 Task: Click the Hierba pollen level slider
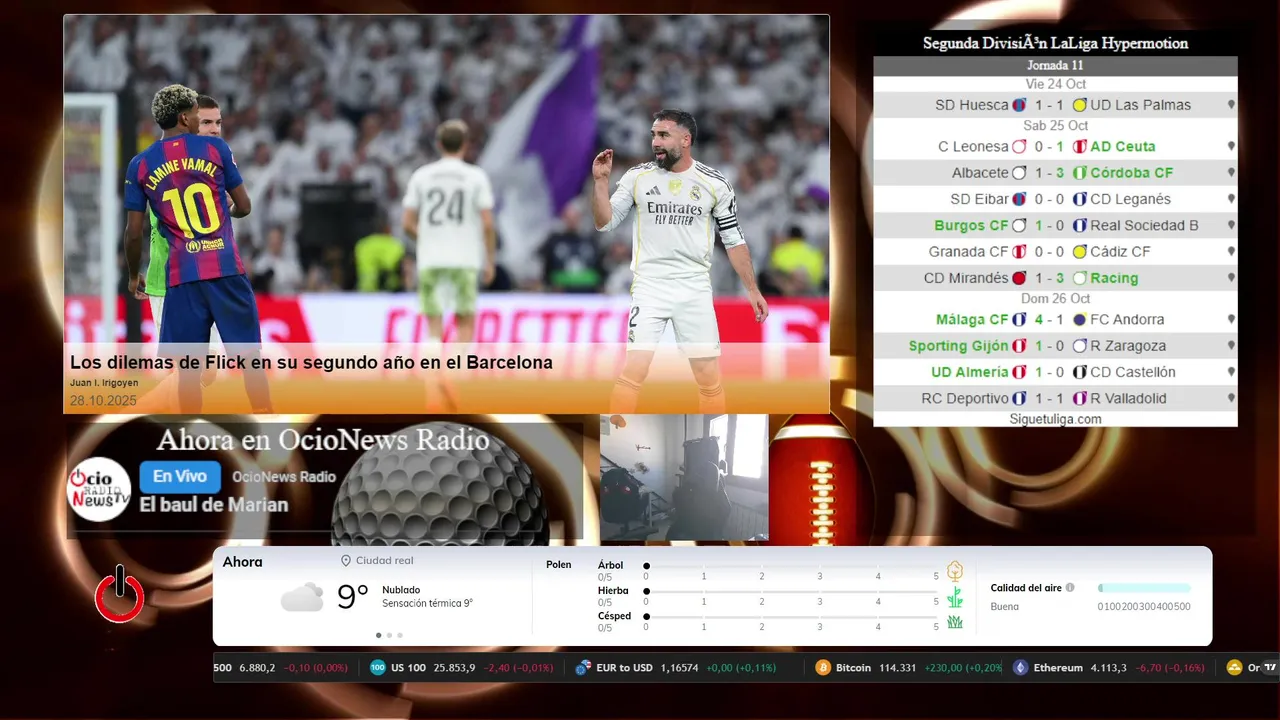coord(791,592)
